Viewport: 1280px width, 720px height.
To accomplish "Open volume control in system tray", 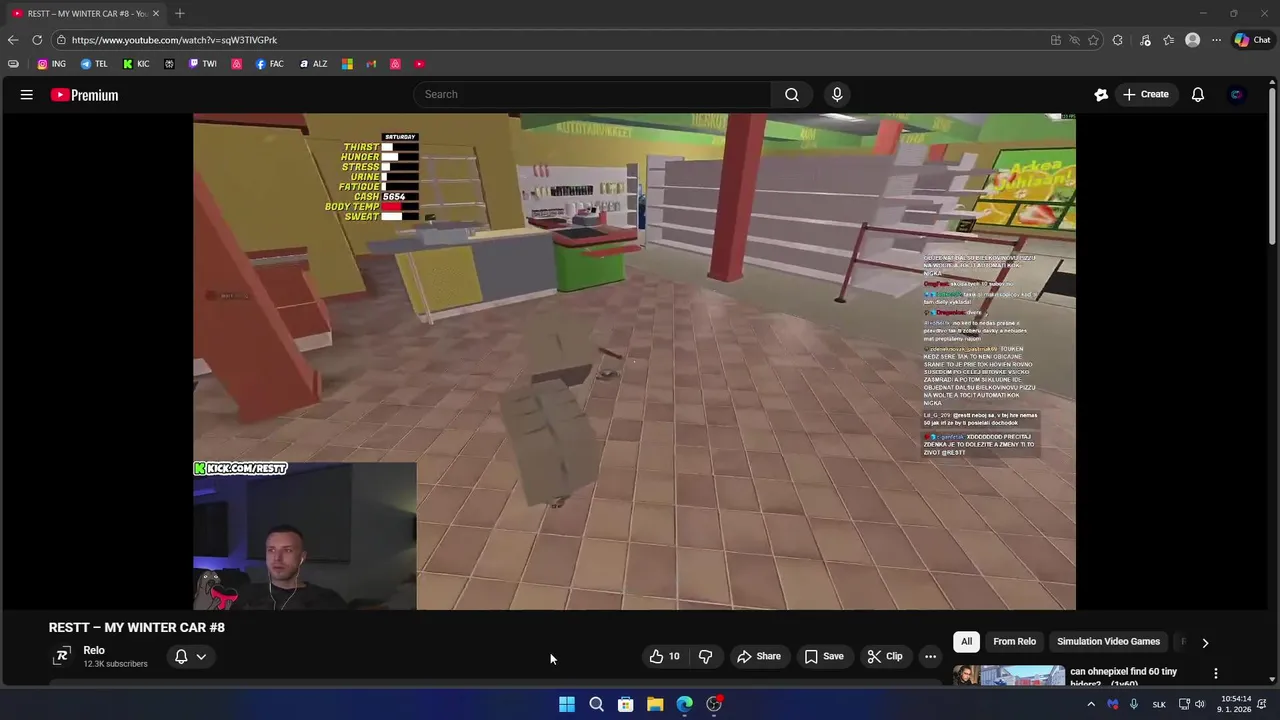I will pos(1200,704).
